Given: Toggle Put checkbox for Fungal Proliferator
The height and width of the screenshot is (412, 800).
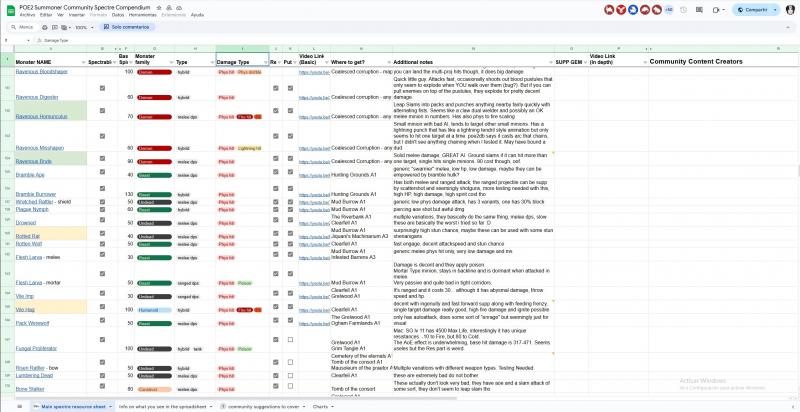Looking at the screenshot, I should 290,340.
